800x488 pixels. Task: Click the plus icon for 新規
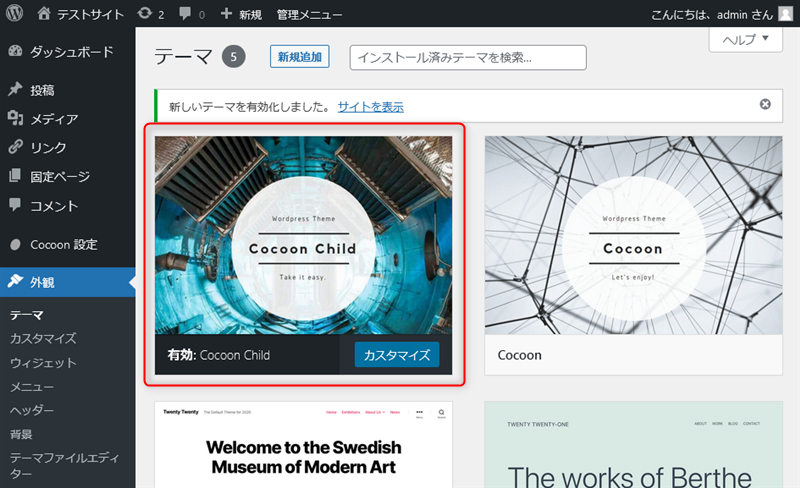(226, 13)
